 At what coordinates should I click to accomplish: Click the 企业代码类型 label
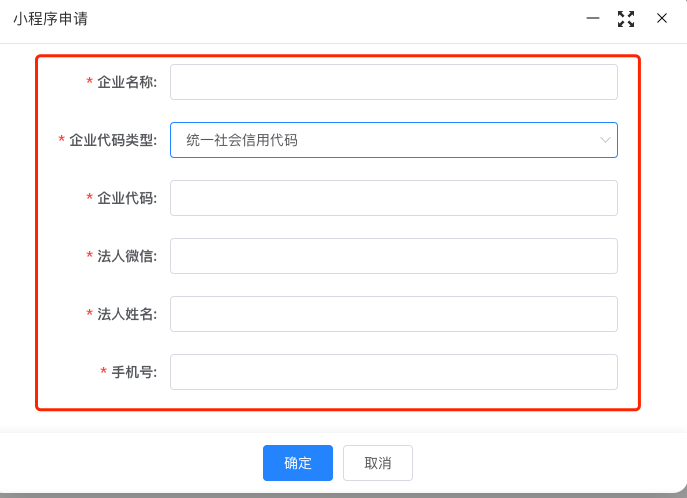[113, 140]
